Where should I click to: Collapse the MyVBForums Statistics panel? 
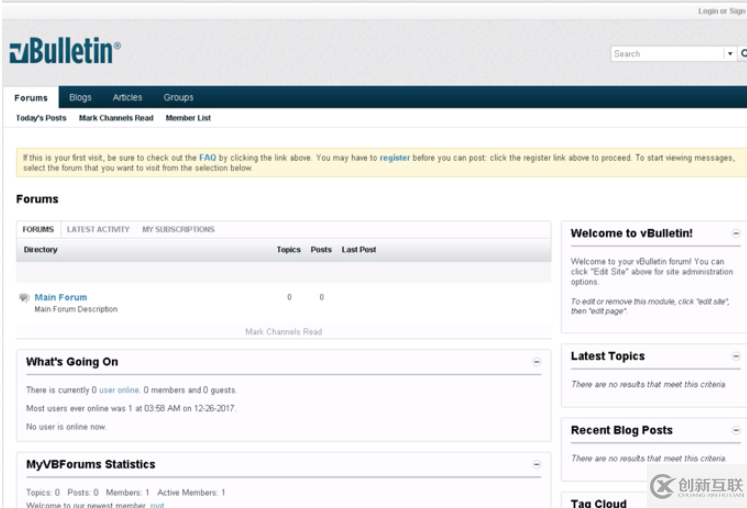(x=536, y=465)
